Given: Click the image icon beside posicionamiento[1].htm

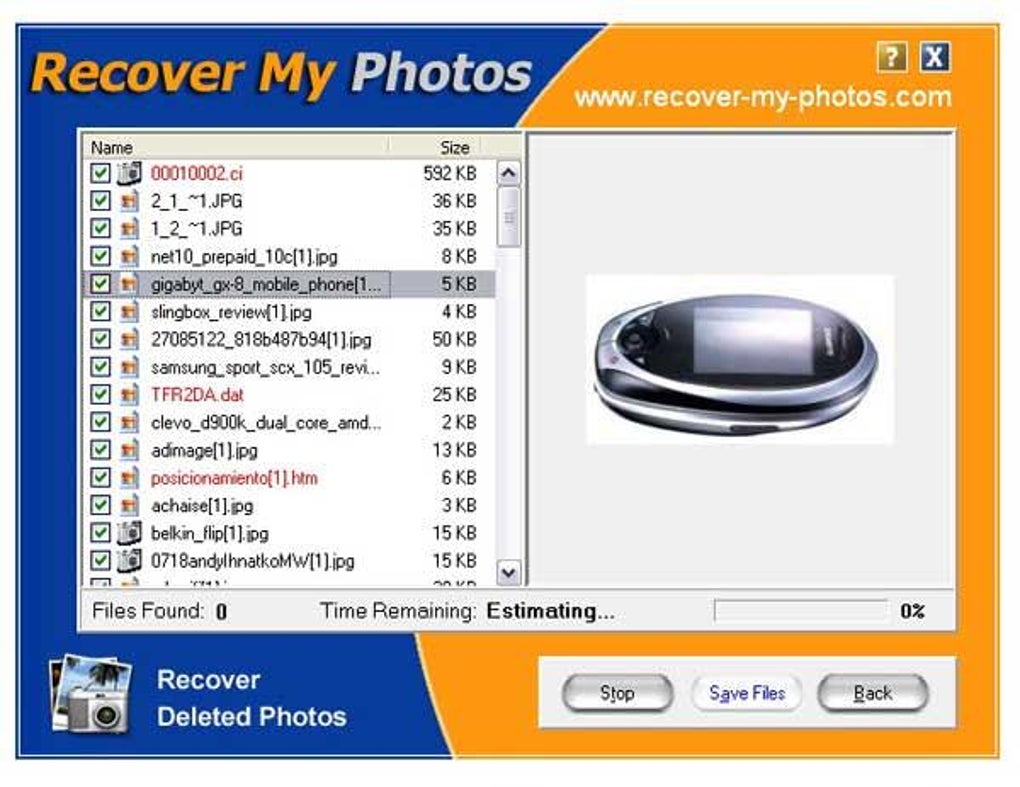Looking at the screenshot, I should tap(129, 477).
